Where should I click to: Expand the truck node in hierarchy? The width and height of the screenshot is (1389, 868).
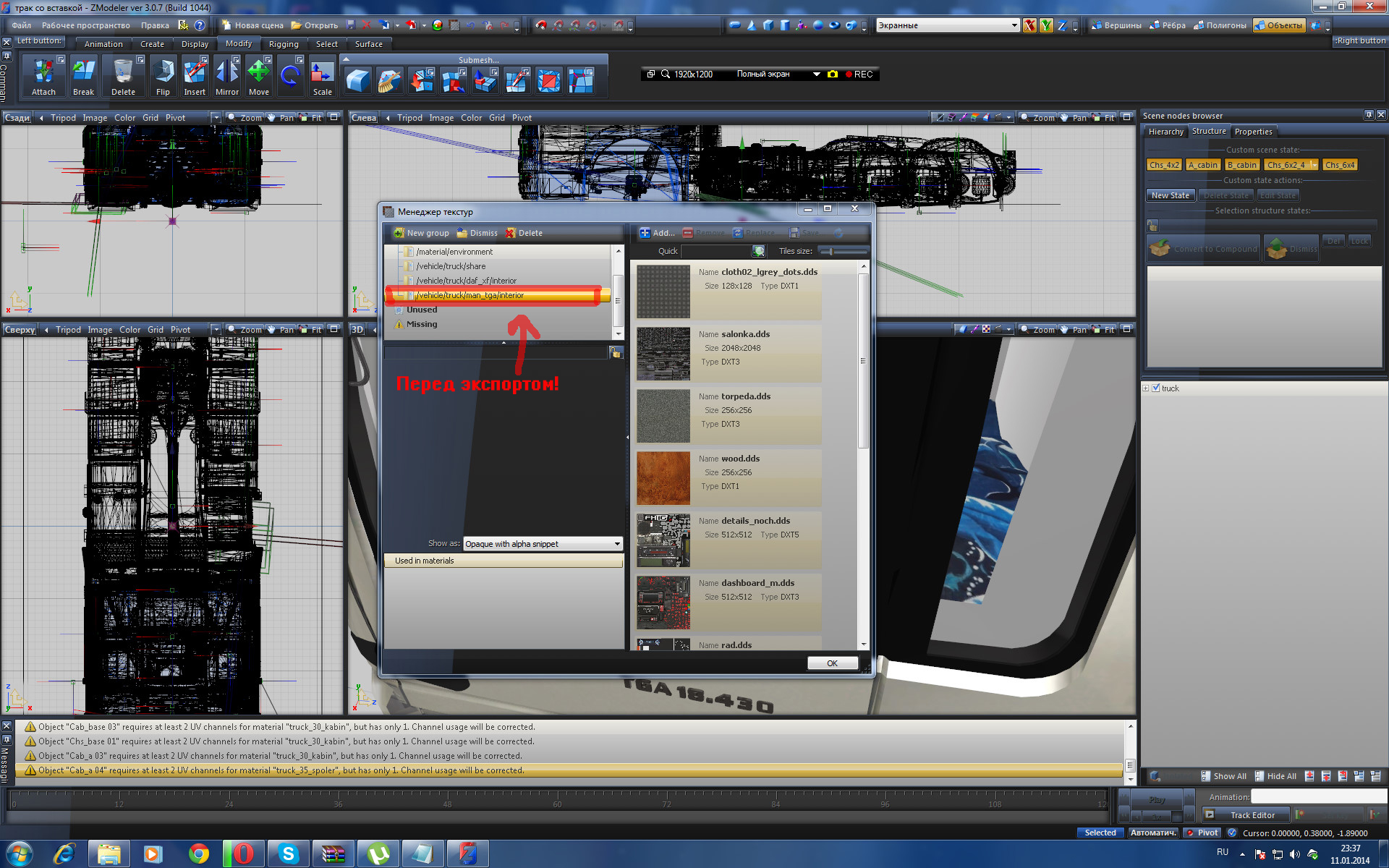point(1146,388)
